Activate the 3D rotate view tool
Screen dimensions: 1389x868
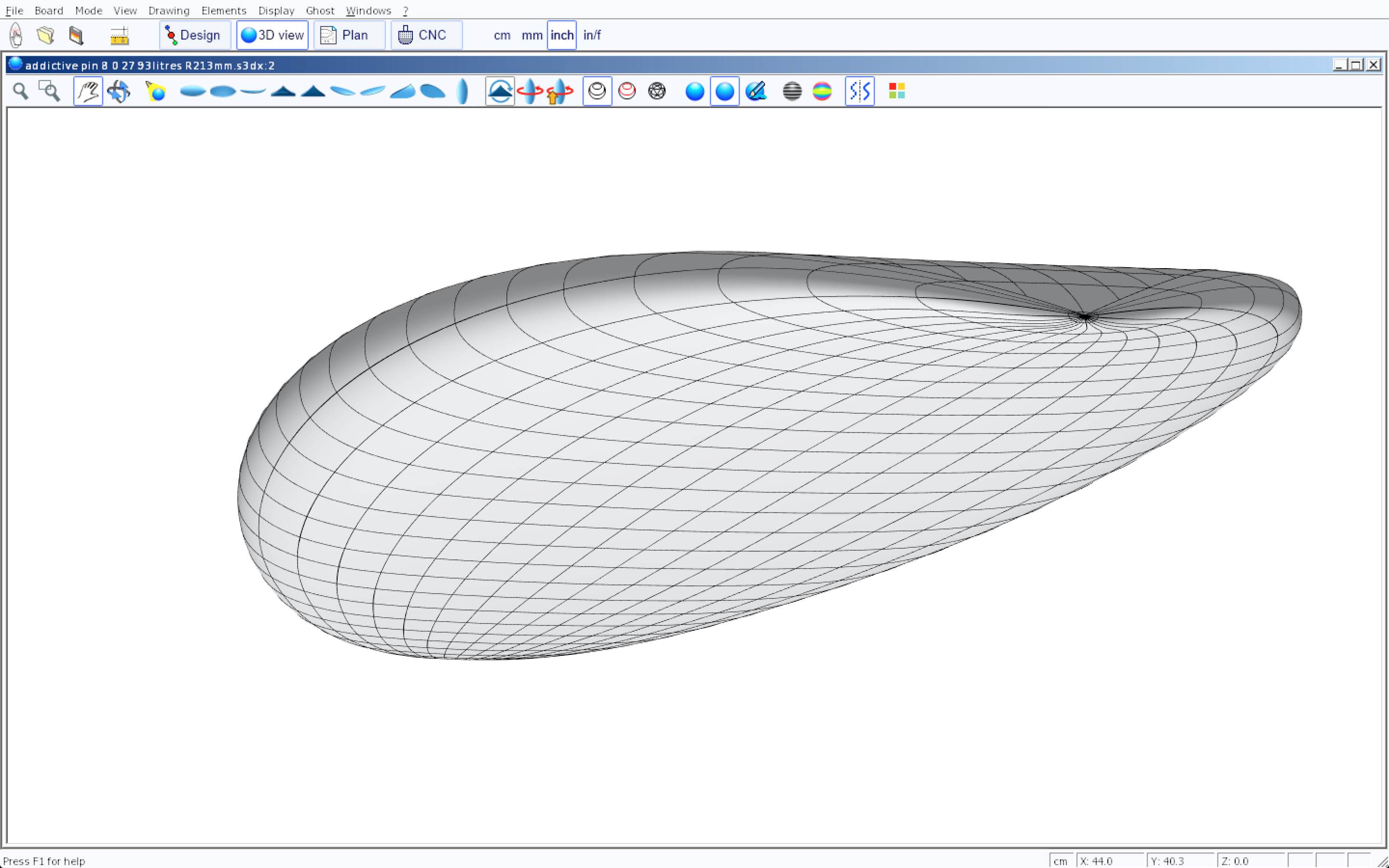119,91
